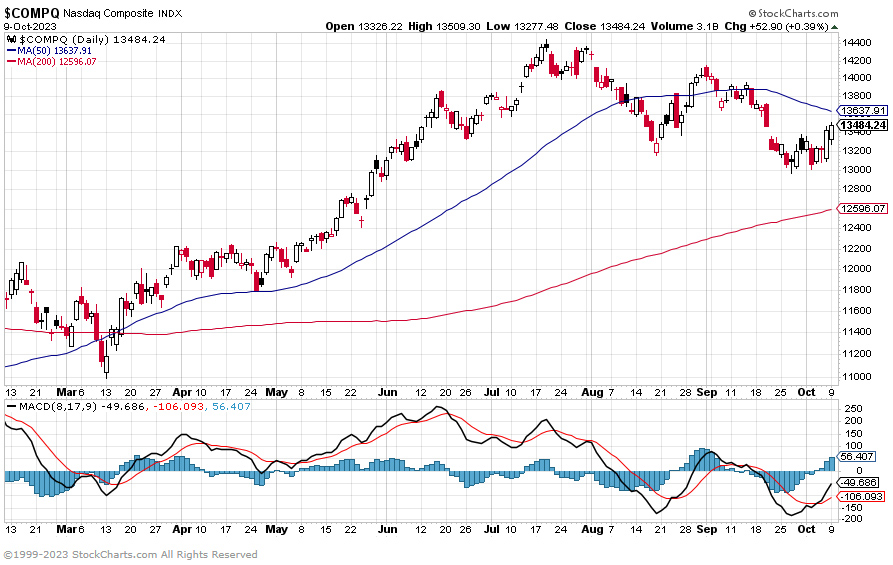This screenshot has width=893, height=565.
Task: Click the Open 13326.22 value
Action: (x=363, y=26)
